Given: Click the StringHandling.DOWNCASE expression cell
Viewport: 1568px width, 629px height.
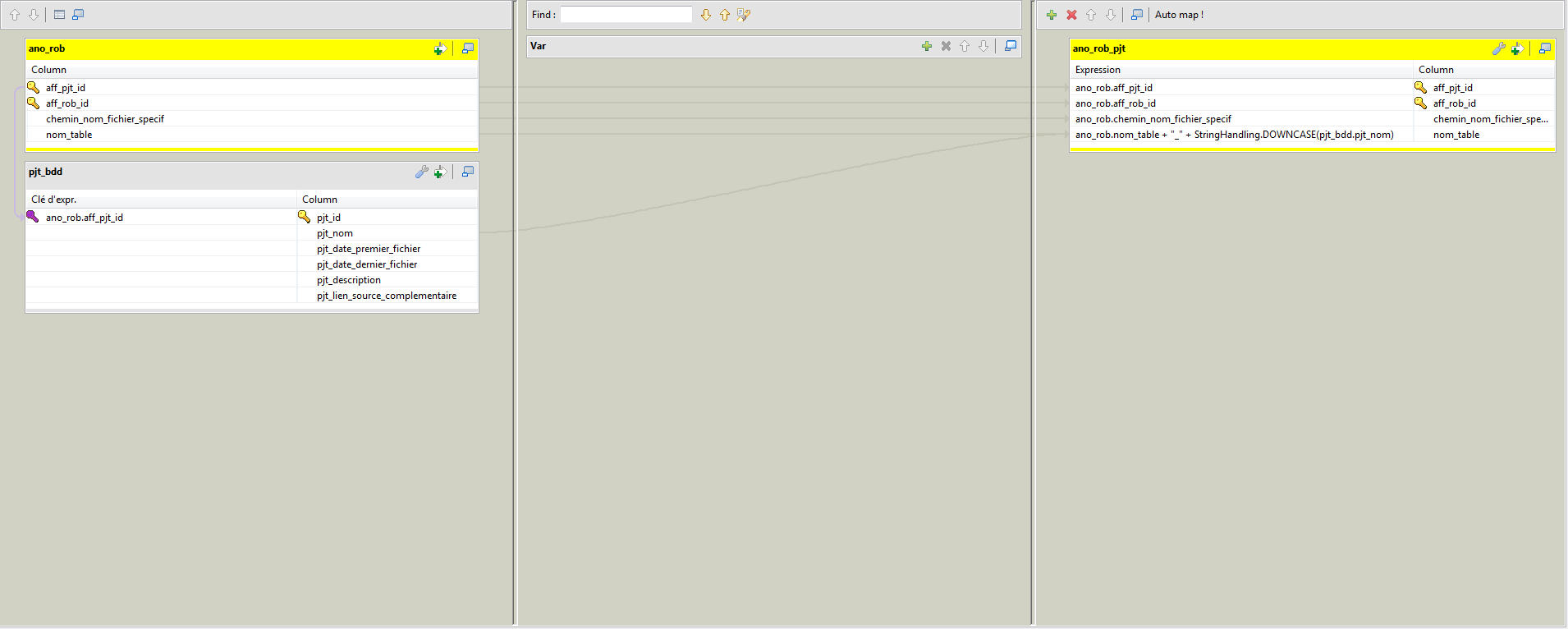Looking at the screenshot, I should pyautogui.click(x=1241, y=135).
